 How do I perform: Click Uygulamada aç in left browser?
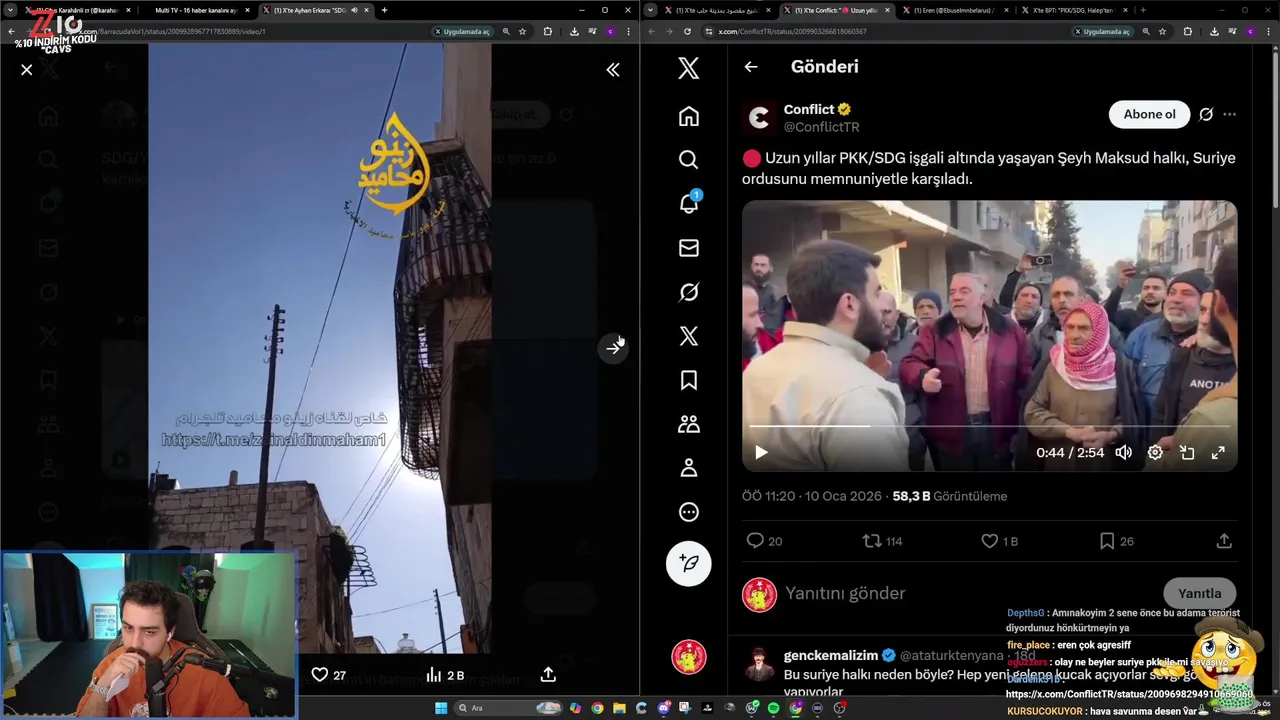(462, 31)
